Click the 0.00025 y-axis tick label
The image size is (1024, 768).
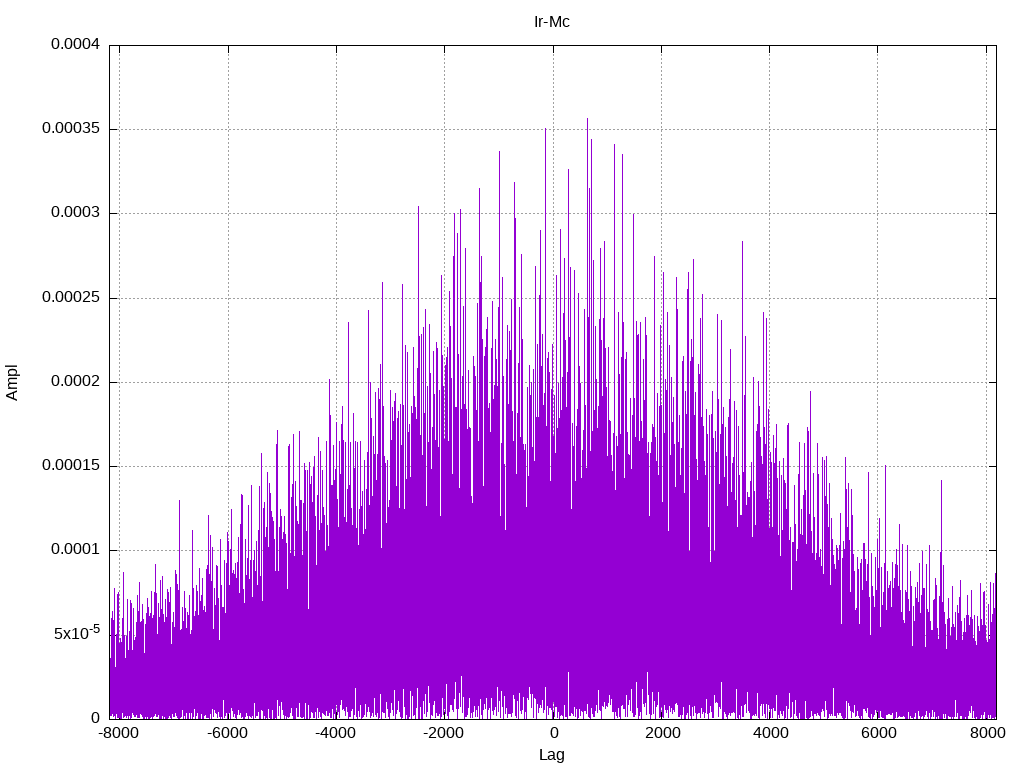pyautogui.click(x=71, y=298)
